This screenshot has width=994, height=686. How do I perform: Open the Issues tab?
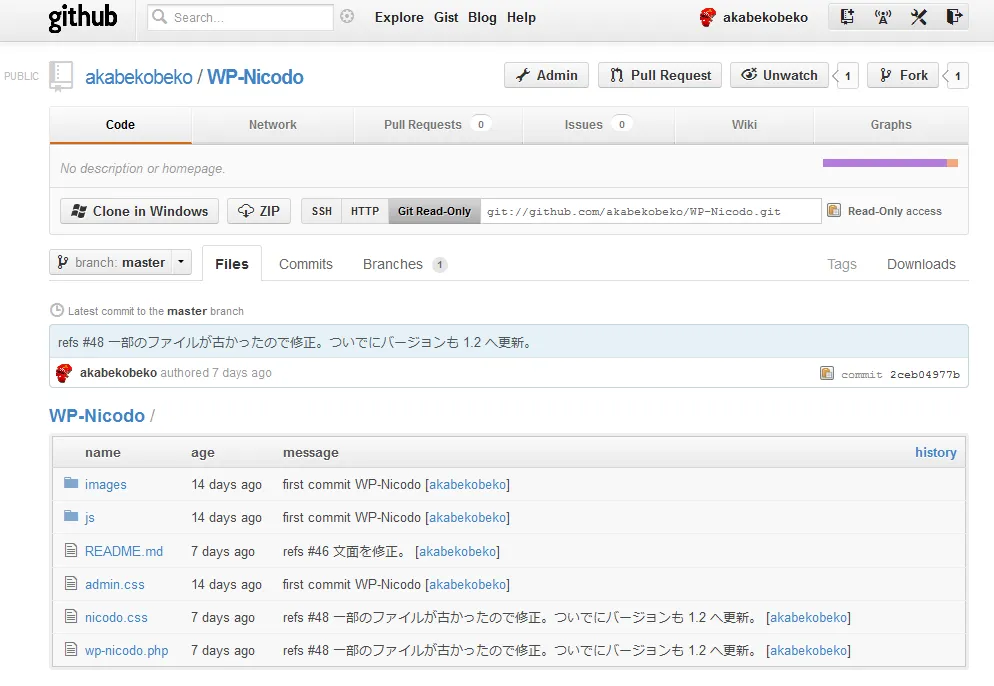click(x=583, y=124)
